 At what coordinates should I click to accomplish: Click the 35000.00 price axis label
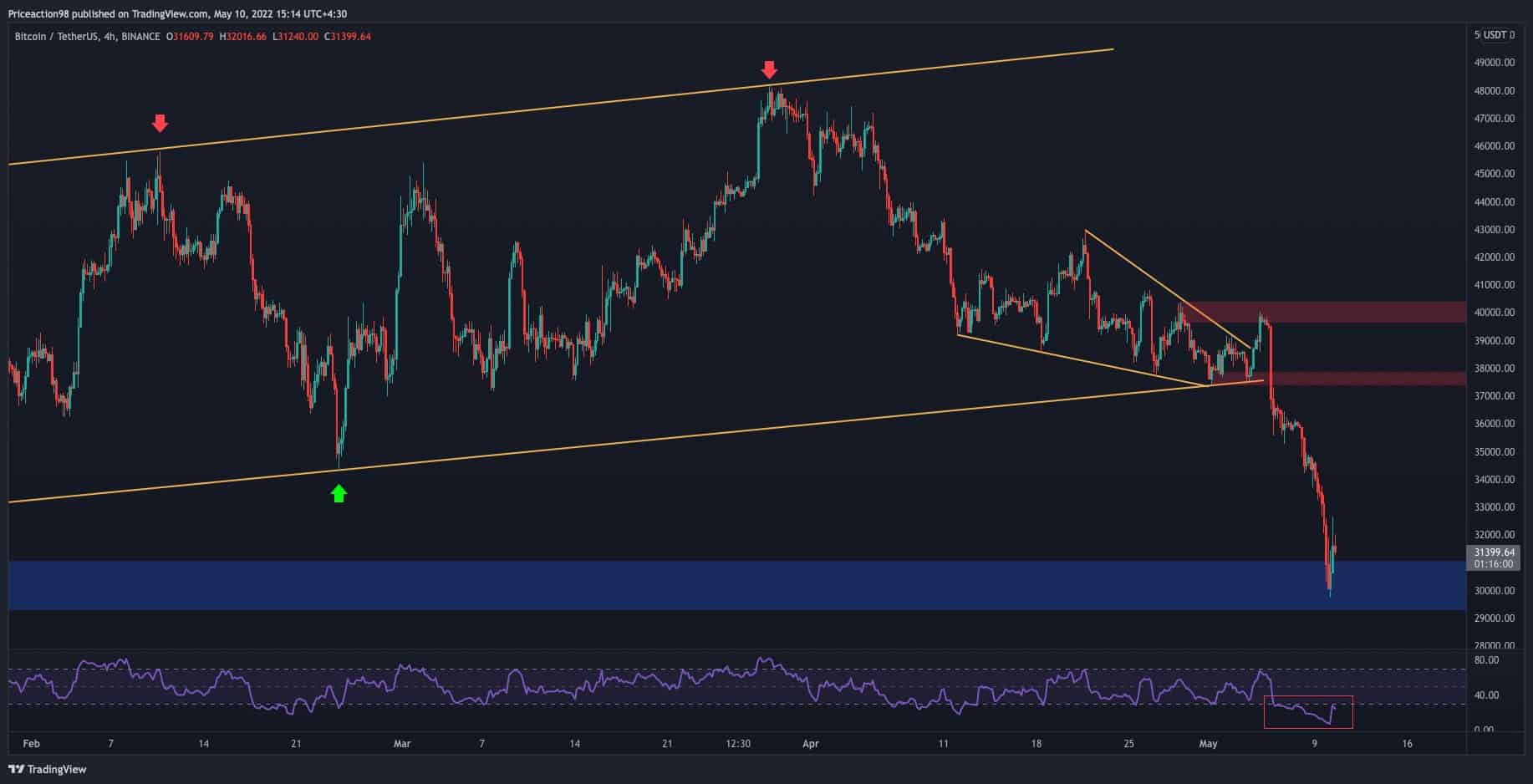pos(1495,452)
